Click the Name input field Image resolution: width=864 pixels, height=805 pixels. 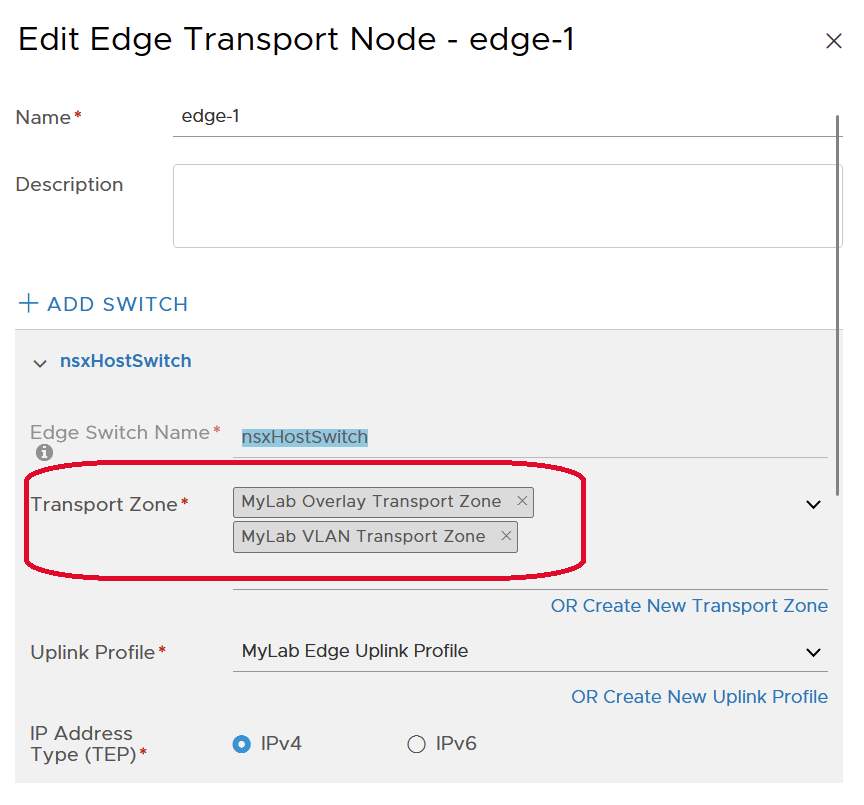505,117
